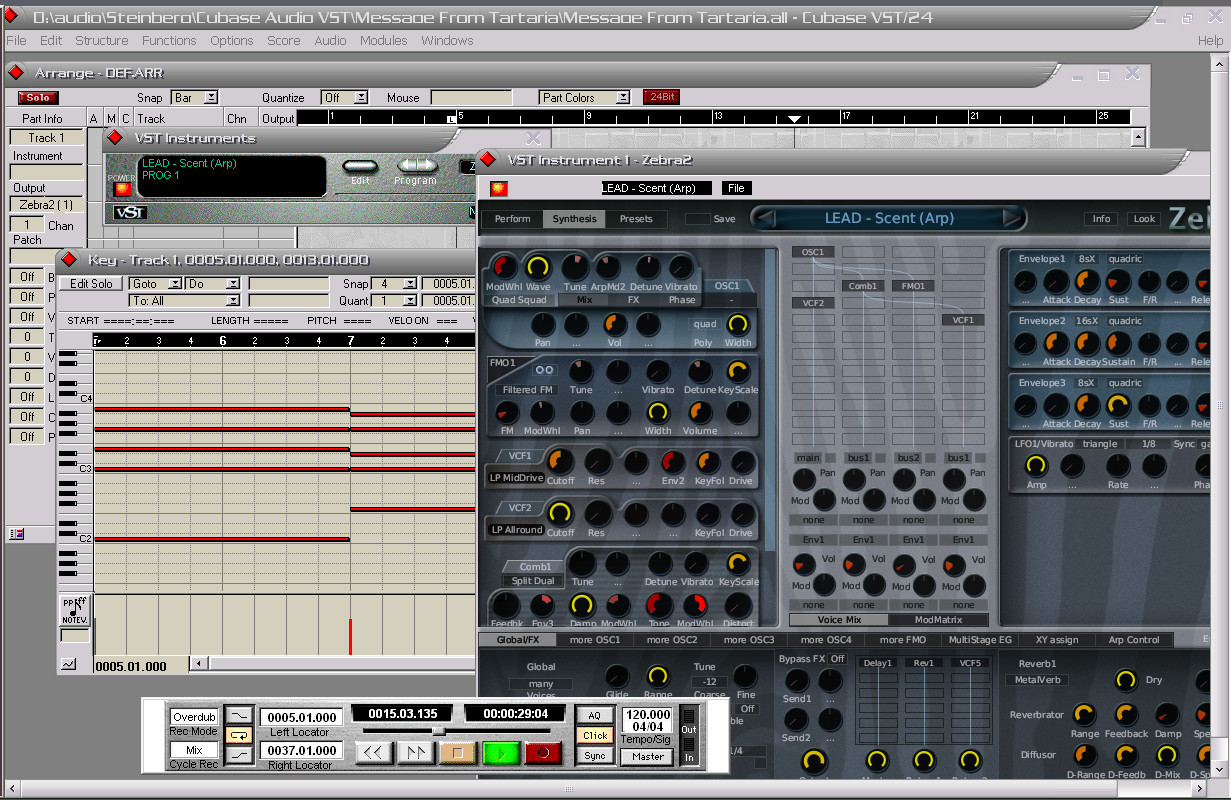Image resolution: width=1231 pixels, height=800 pixels.
Task: Click the Overdub Rec Mode field
Action: pos(194,717)
